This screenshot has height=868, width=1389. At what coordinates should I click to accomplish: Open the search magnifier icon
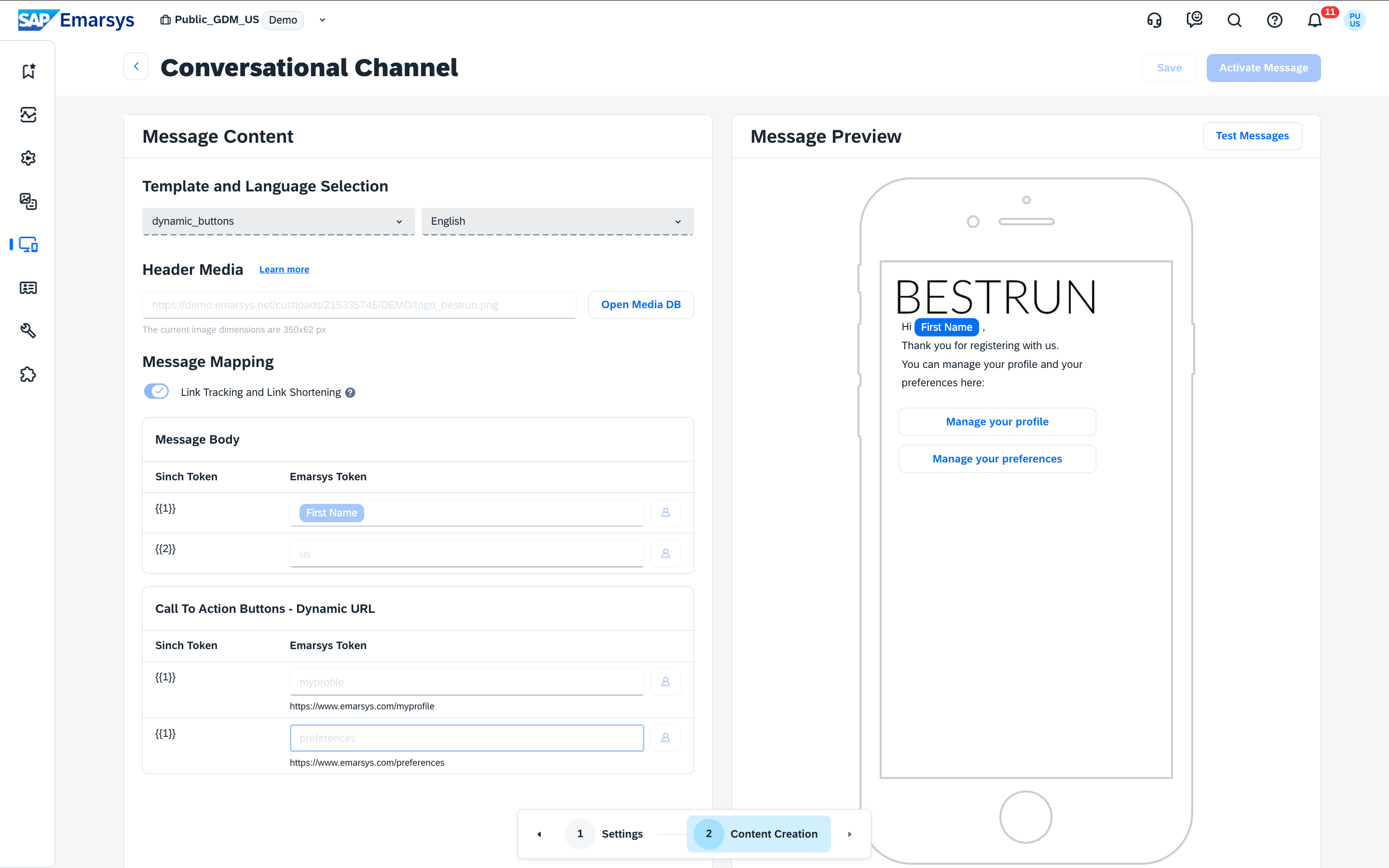coord(1234,21)
